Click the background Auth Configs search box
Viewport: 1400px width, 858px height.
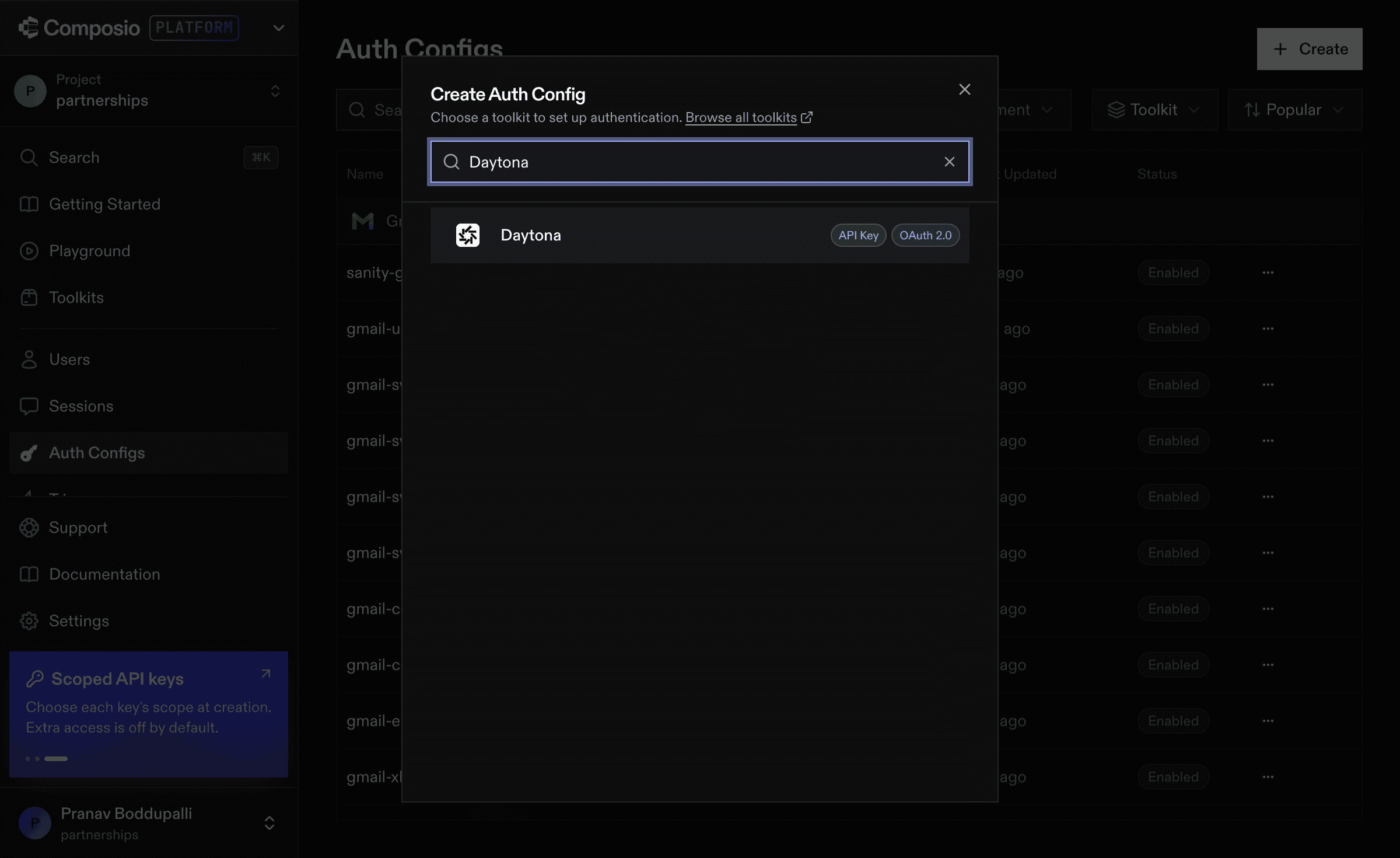click(x=369, y=110)
